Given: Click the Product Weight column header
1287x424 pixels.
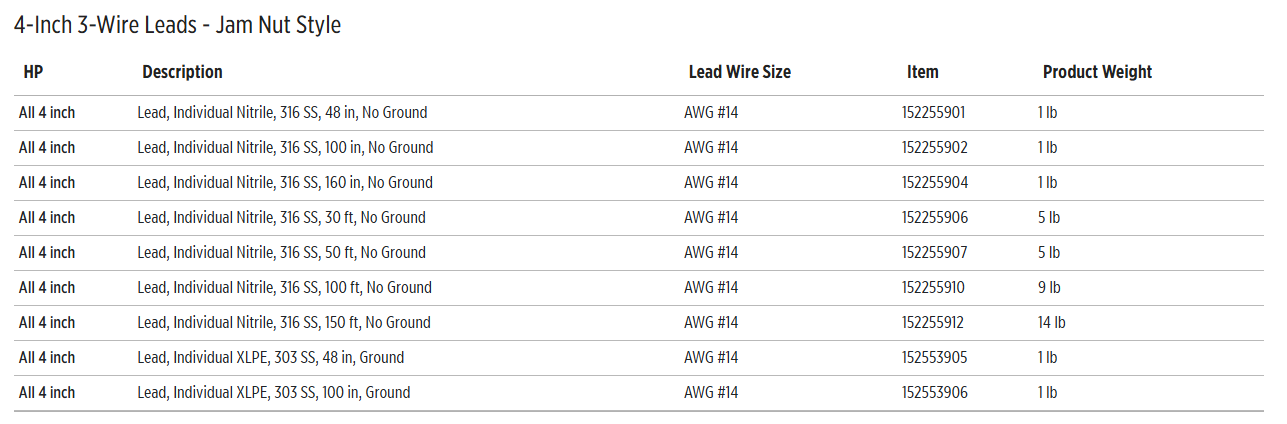Looking at the screenshot, I should [x=1097, y=72].
